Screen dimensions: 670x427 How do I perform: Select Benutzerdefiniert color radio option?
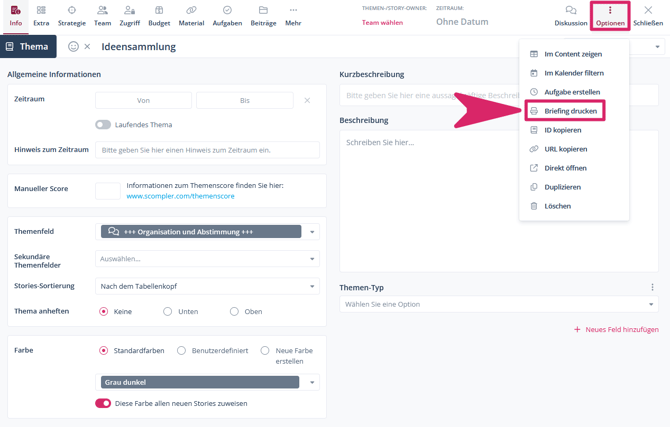pos(181,351)
